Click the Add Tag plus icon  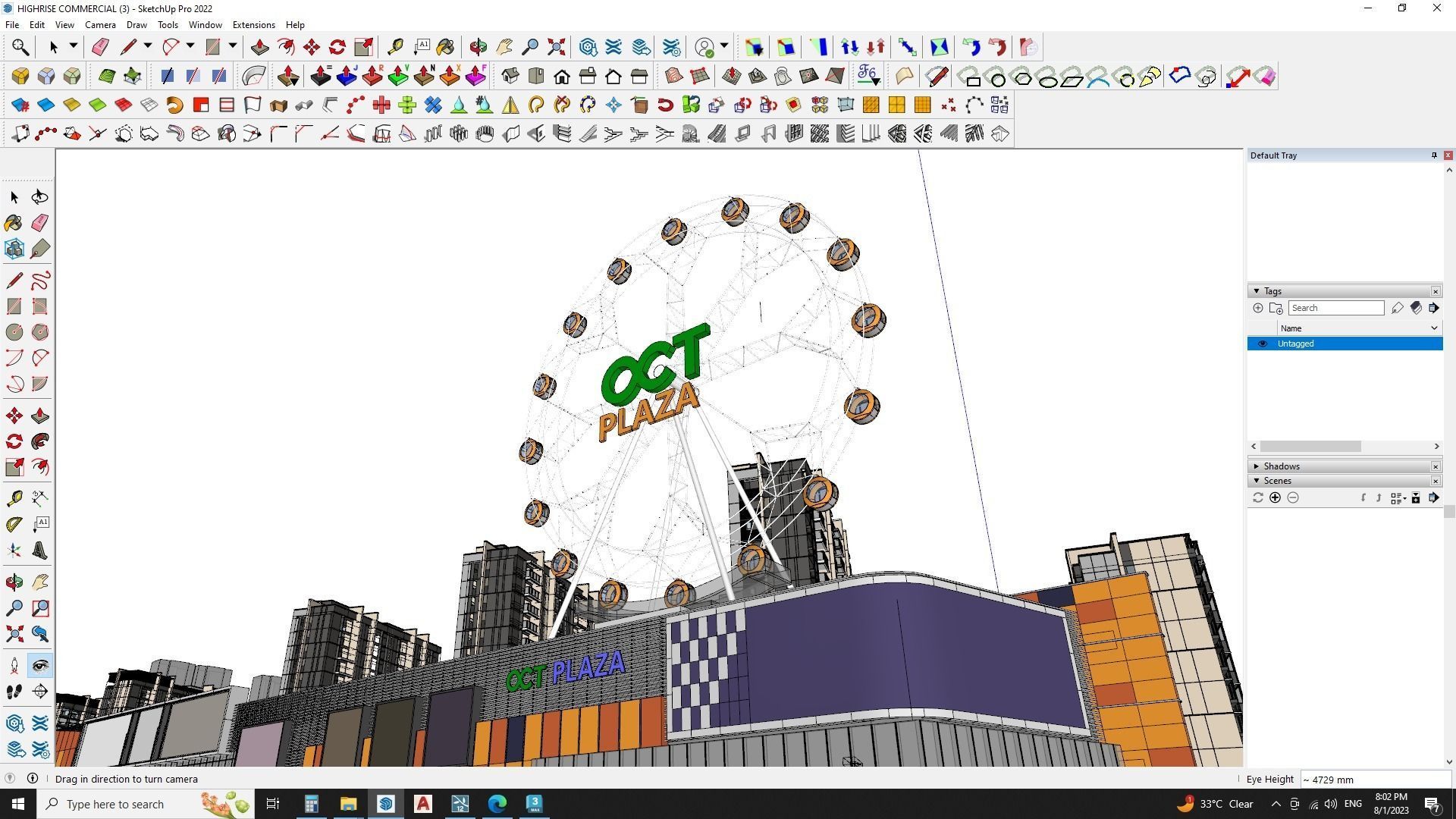click(1258, 308)
